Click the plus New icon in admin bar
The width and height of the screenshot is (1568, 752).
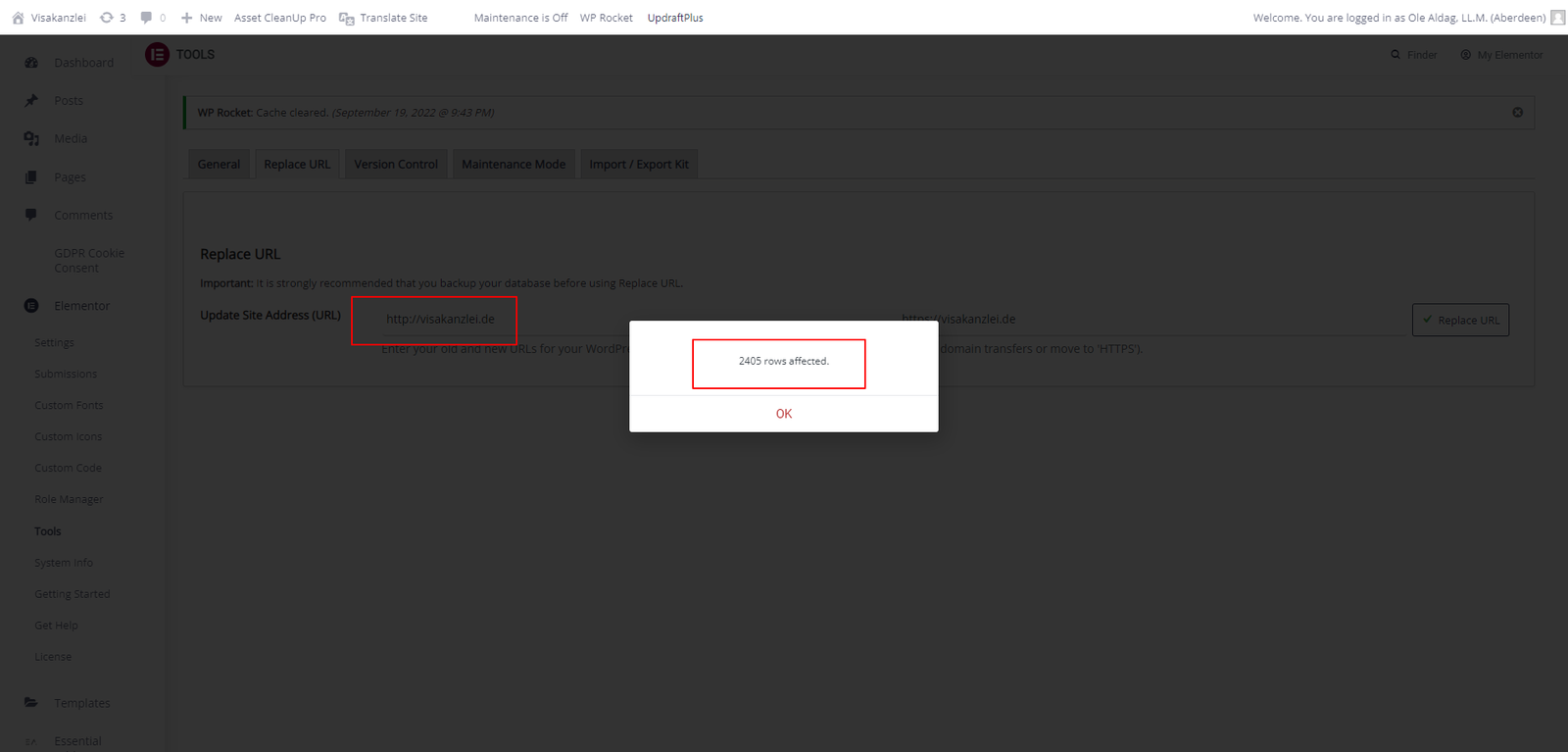click(186, 18)
